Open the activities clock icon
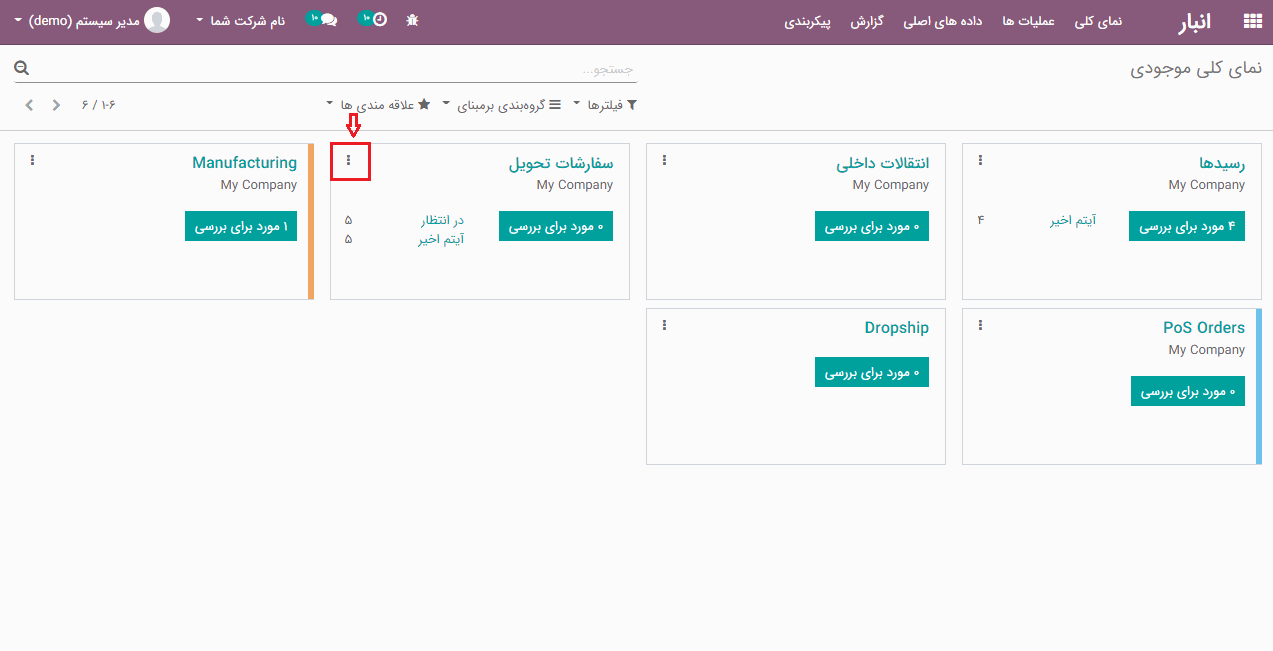Screen dimensions: 1273x651 point(379,20)
